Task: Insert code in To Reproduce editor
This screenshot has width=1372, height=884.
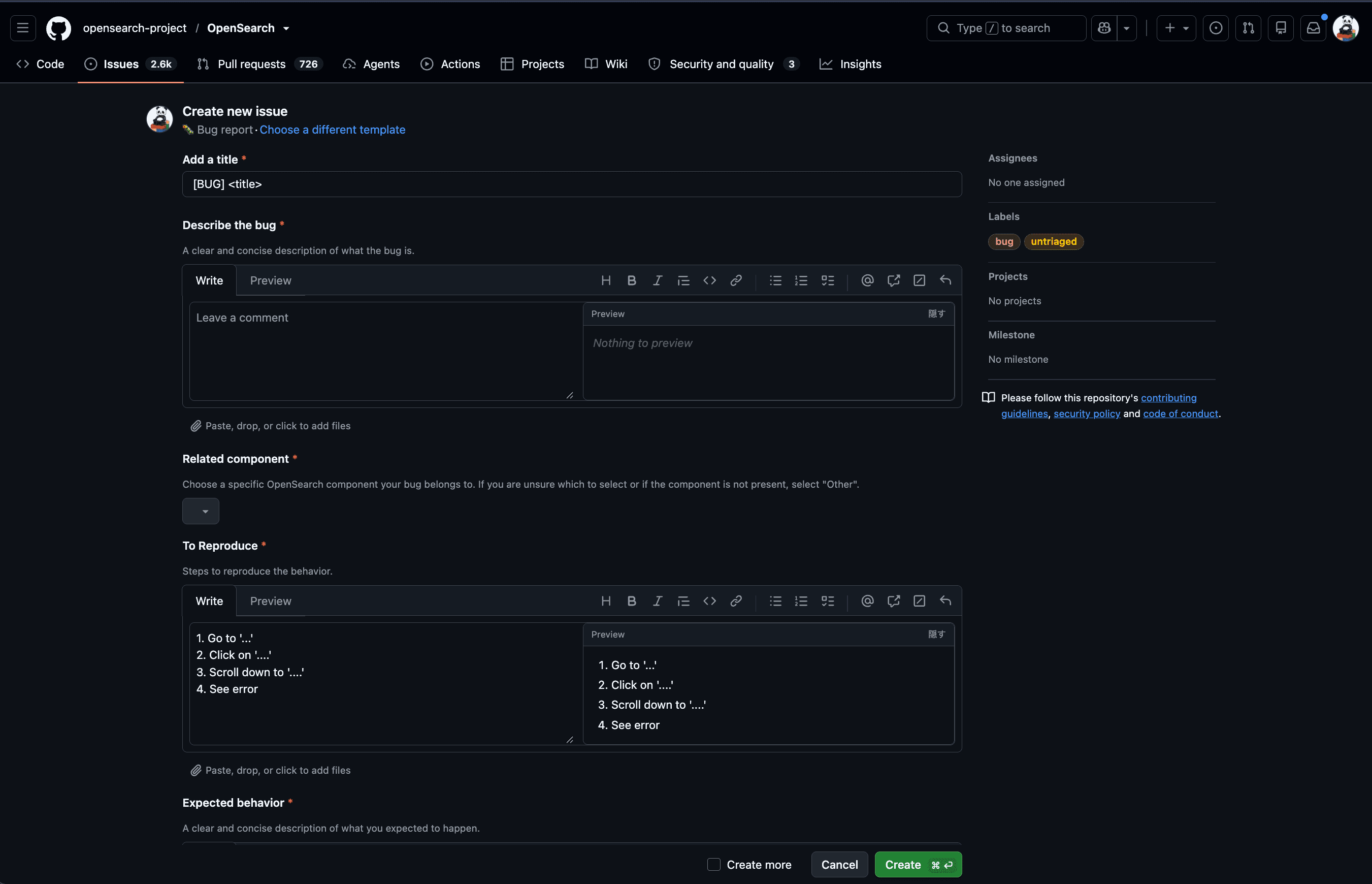Action: coord(709,601)
